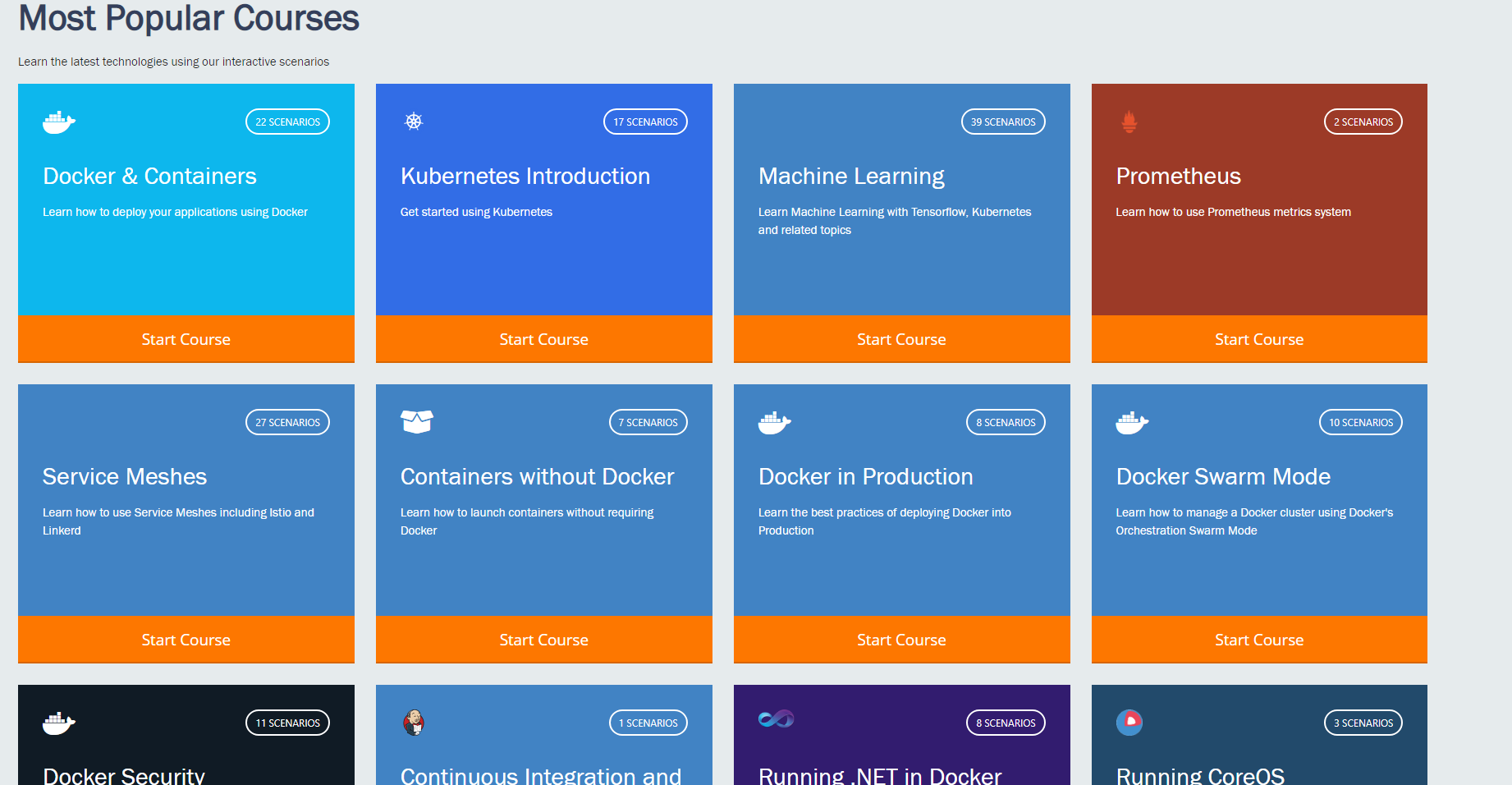Start the Docker & Containers course

[x=186, y=339]
